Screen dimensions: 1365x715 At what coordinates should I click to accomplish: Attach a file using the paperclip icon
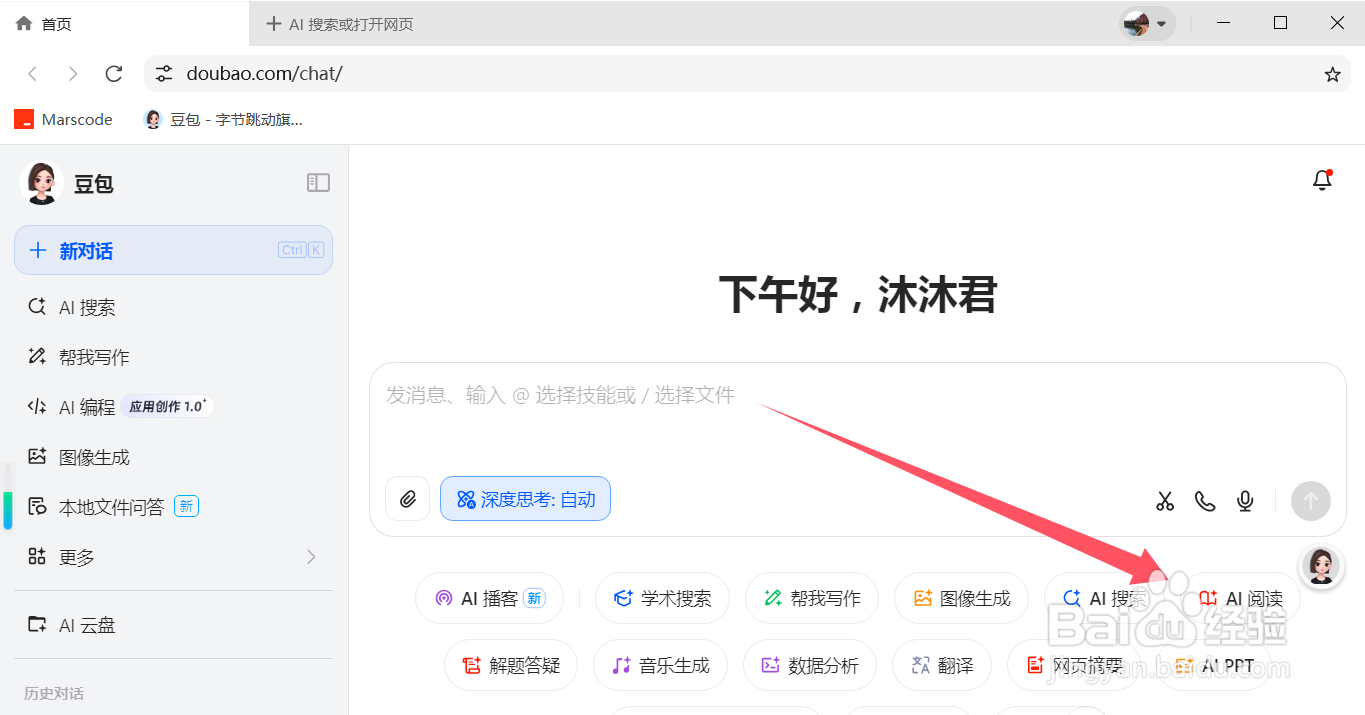pyautogui.click(x=407, y=499)
